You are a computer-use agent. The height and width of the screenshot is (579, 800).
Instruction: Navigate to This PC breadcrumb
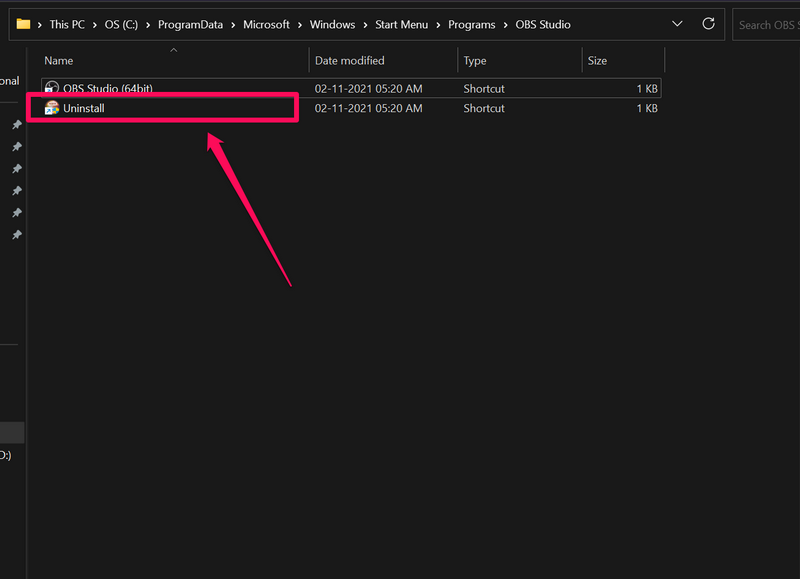[67, 25]
